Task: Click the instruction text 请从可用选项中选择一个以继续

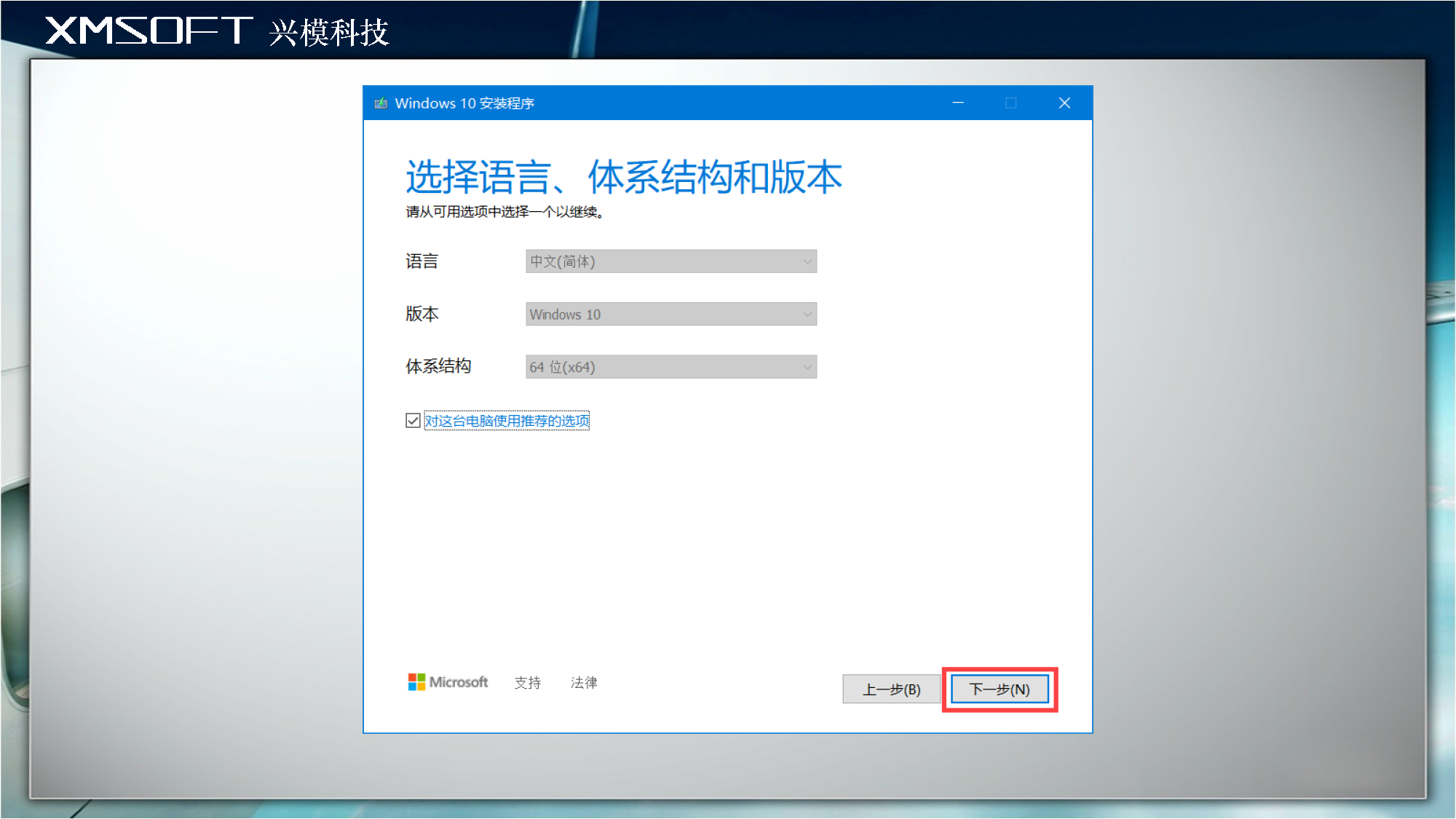Action: [x=505, y=212]
